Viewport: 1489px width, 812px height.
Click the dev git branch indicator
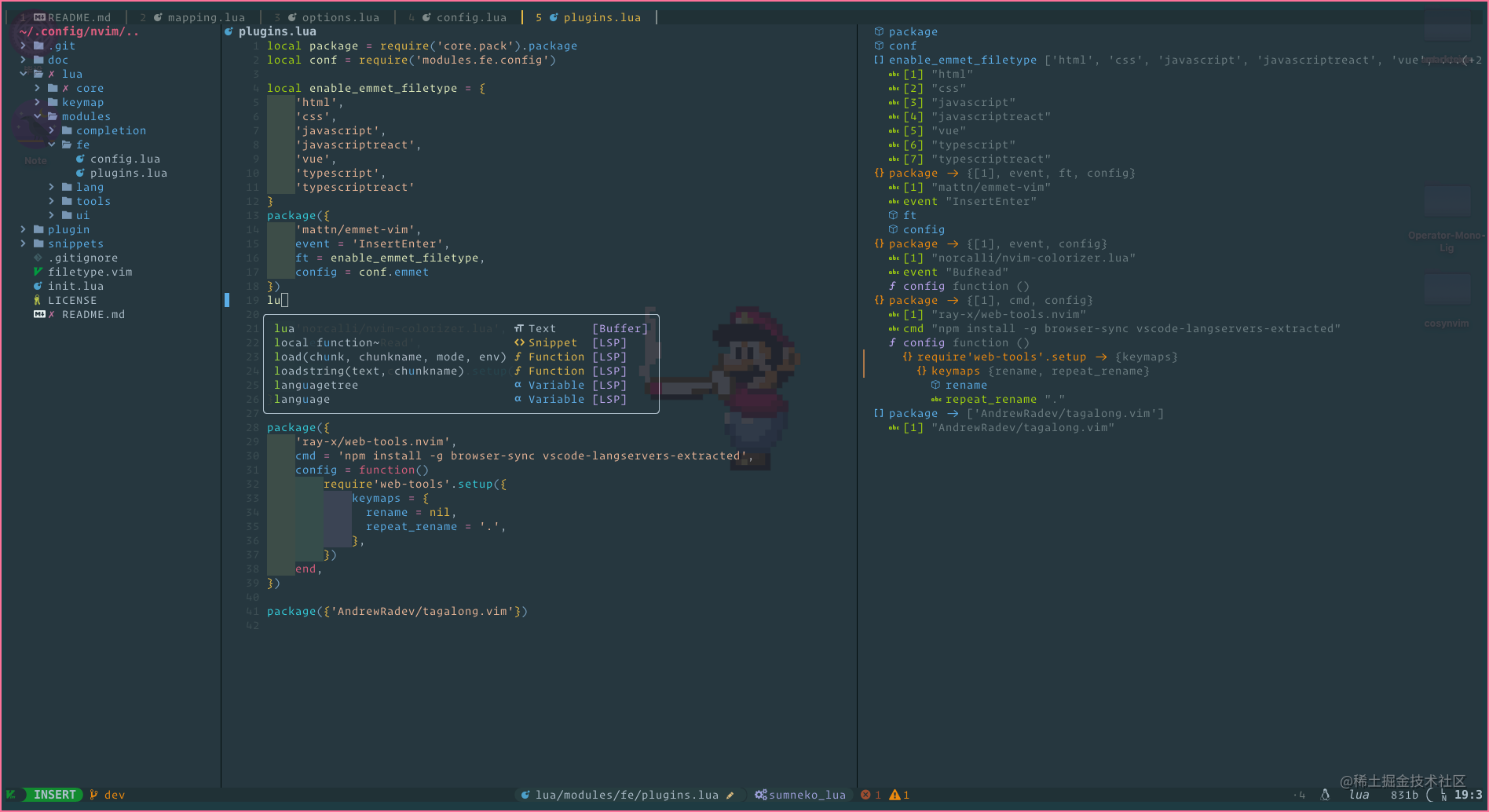click(108, 795)
